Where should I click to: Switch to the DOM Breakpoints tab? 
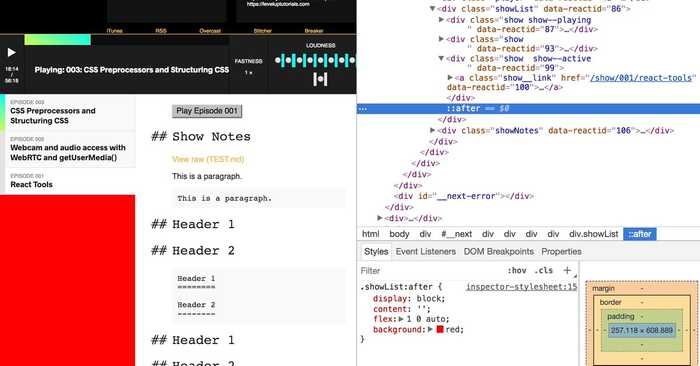point(499,252)
